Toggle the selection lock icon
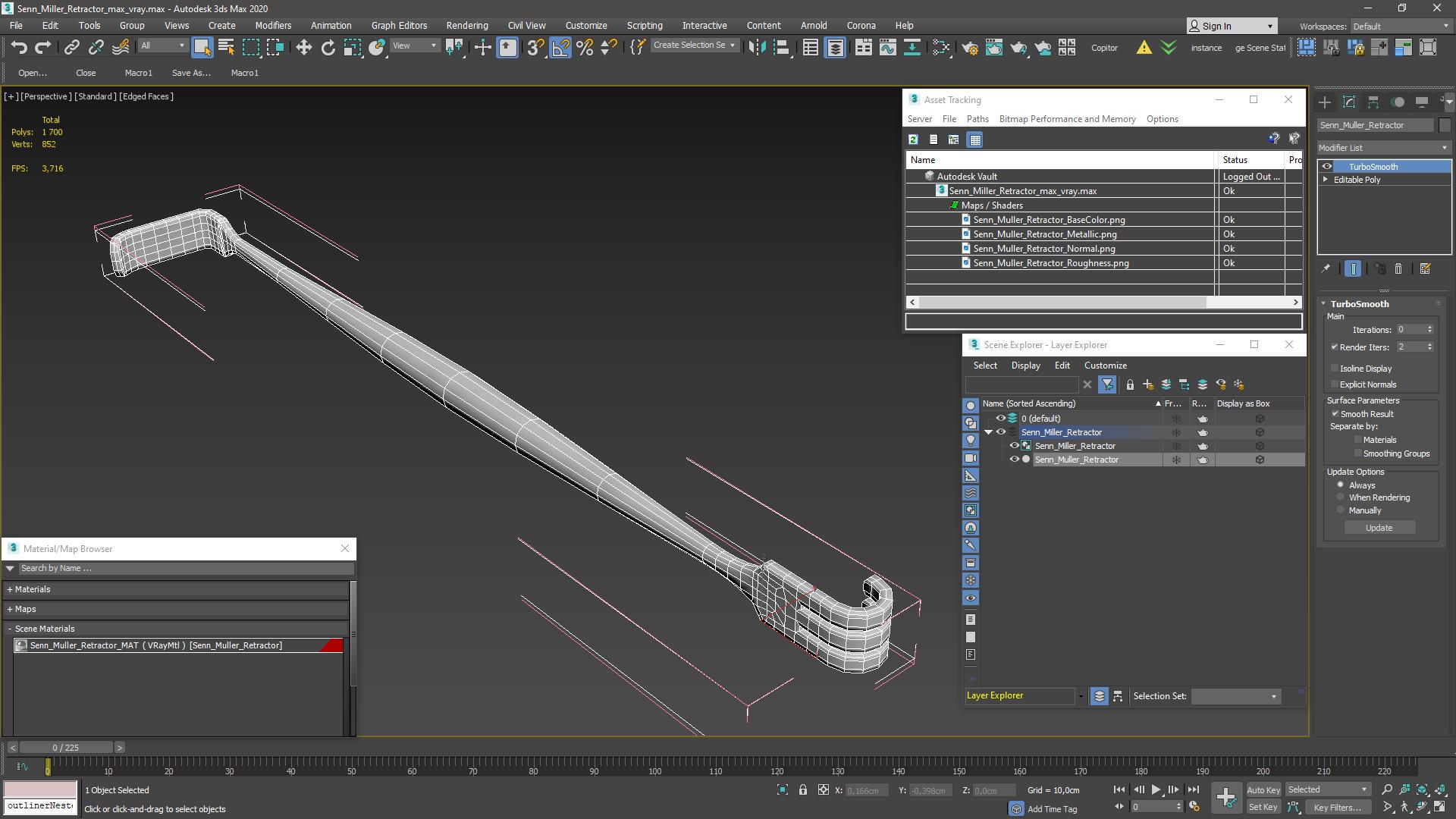The height and width of the screenshot is (819, 1456). coord(802,789)
